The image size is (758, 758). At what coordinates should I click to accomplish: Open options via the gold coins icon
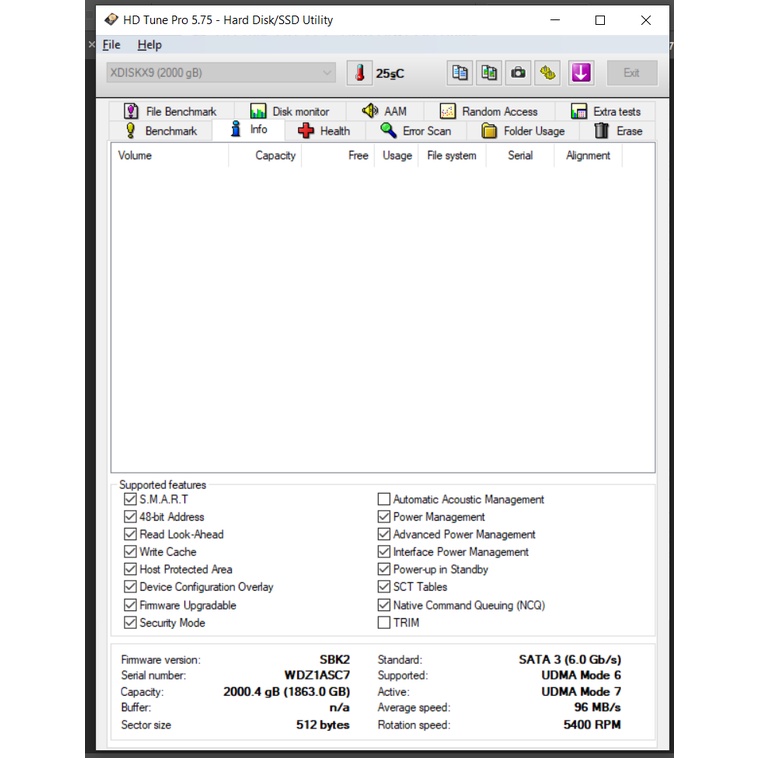pyautogui.click(x=547, y=73)
